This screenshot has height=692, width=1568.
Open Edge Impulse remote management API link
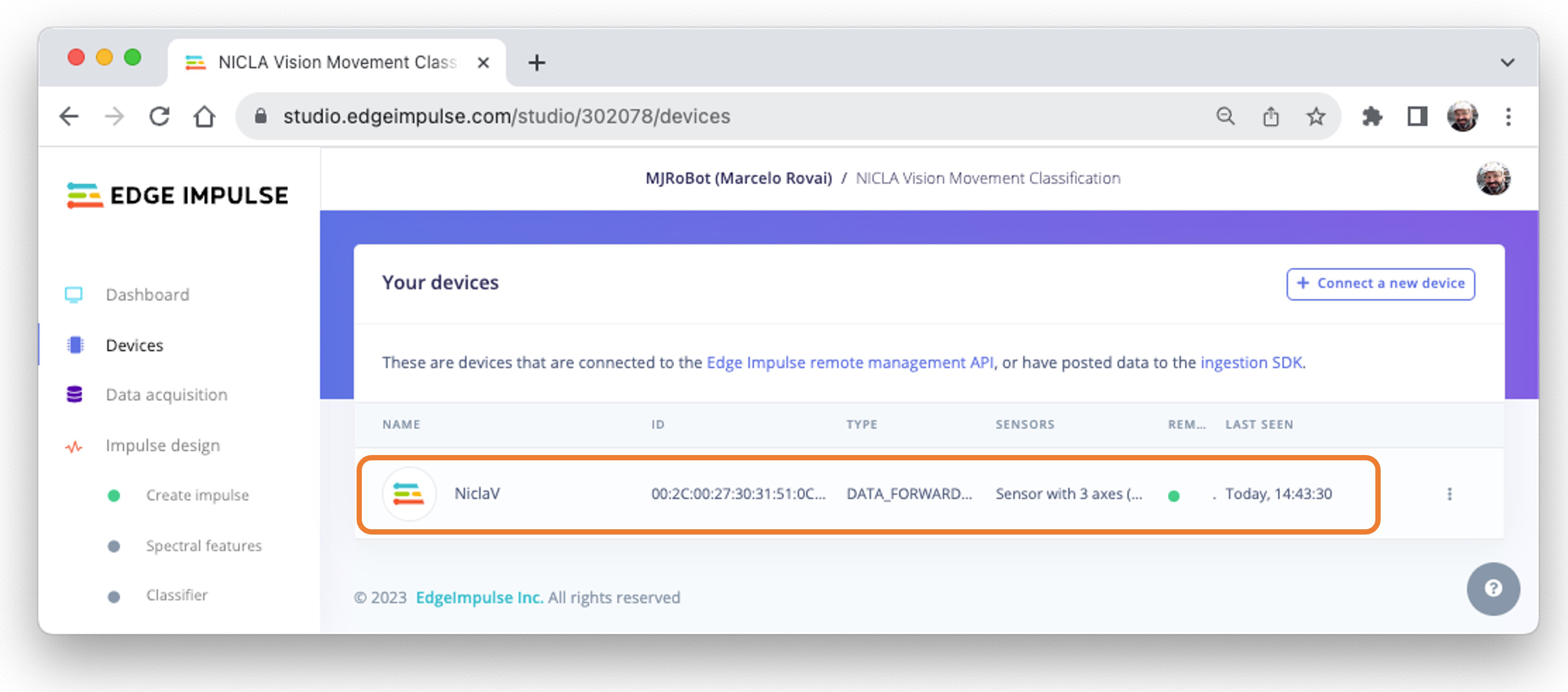coord(849,362)
